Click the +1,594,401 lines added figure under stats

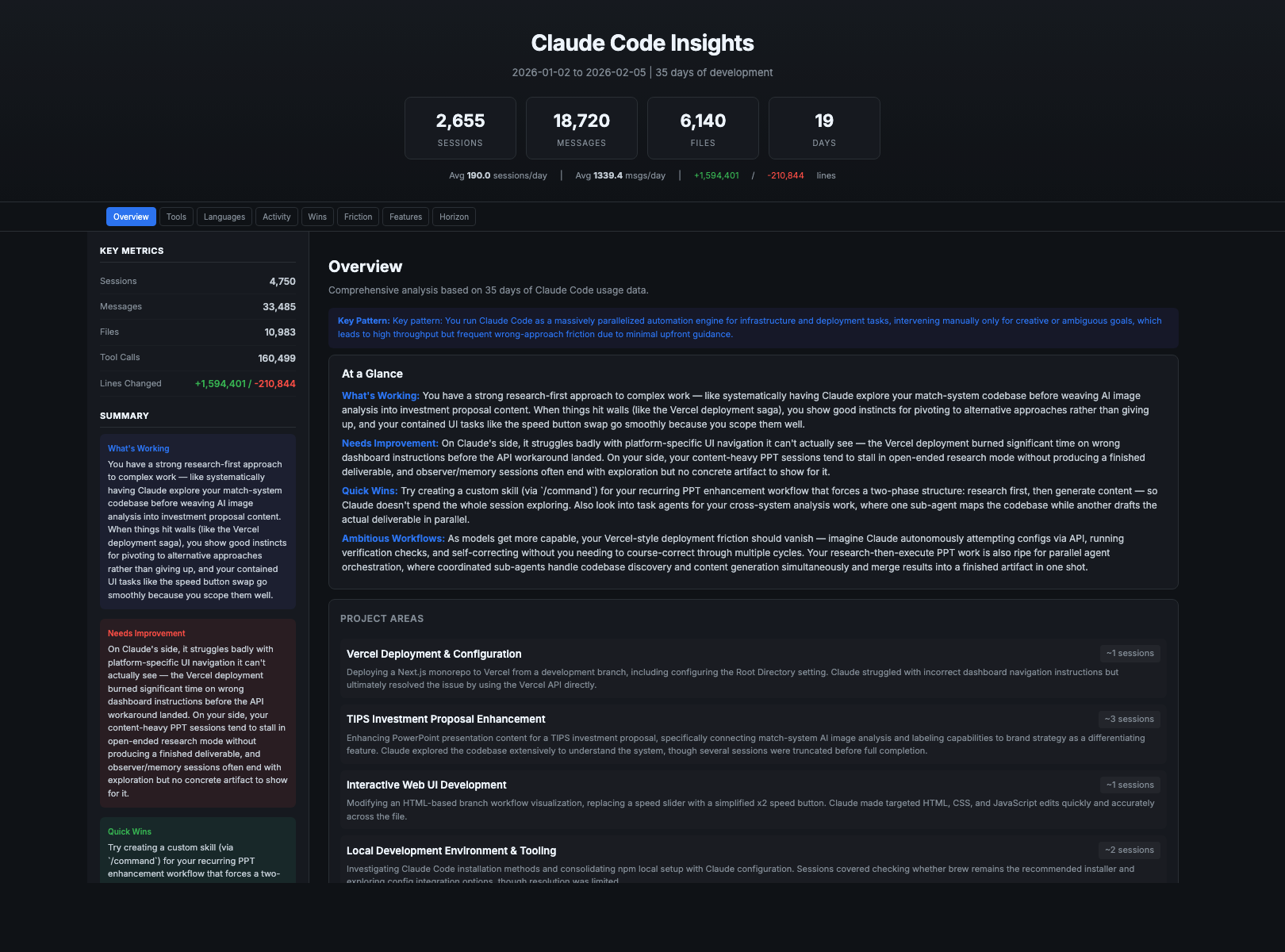click(716, 175)
